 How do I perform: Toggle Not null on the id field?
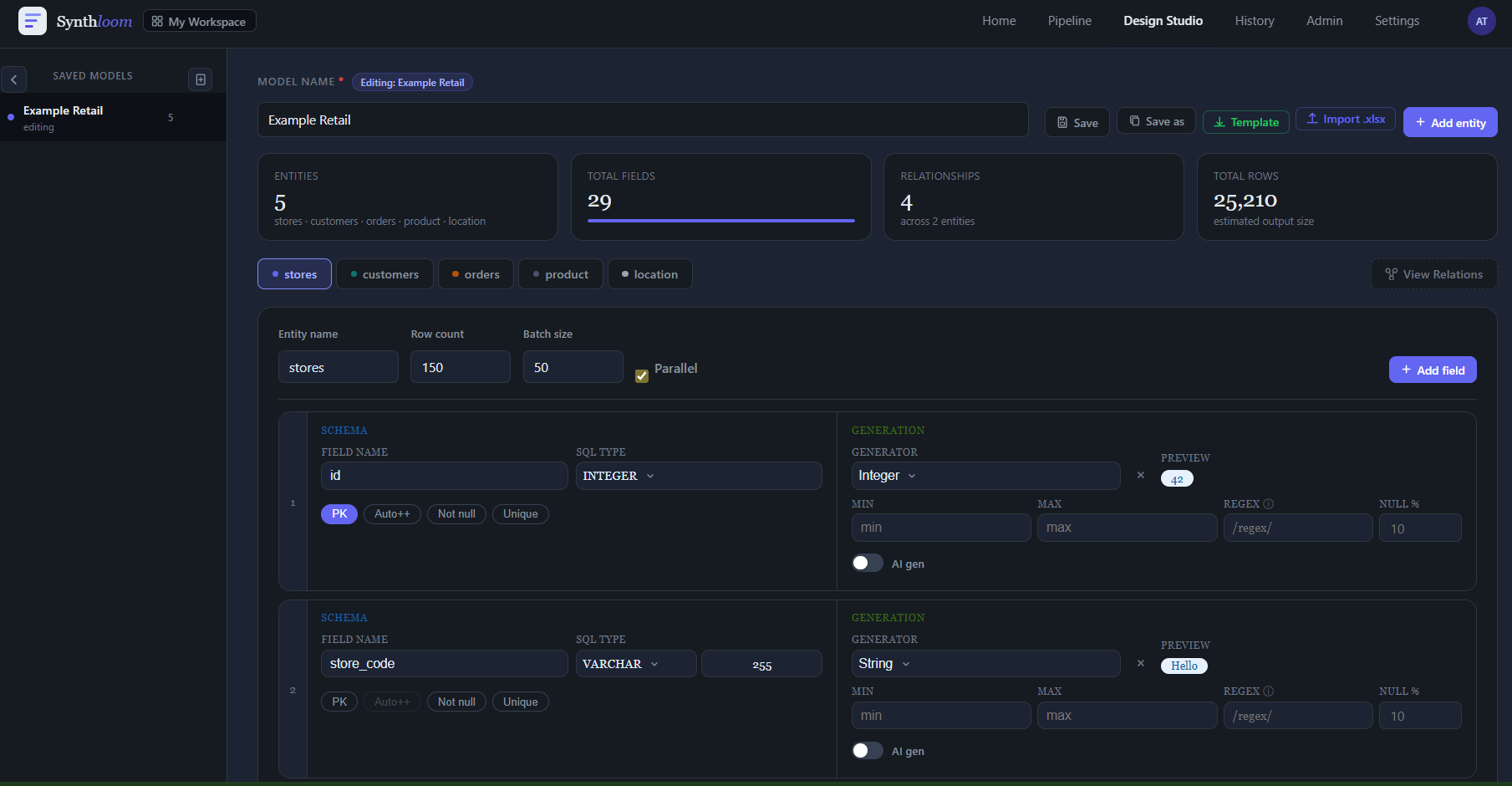[456, 514]
